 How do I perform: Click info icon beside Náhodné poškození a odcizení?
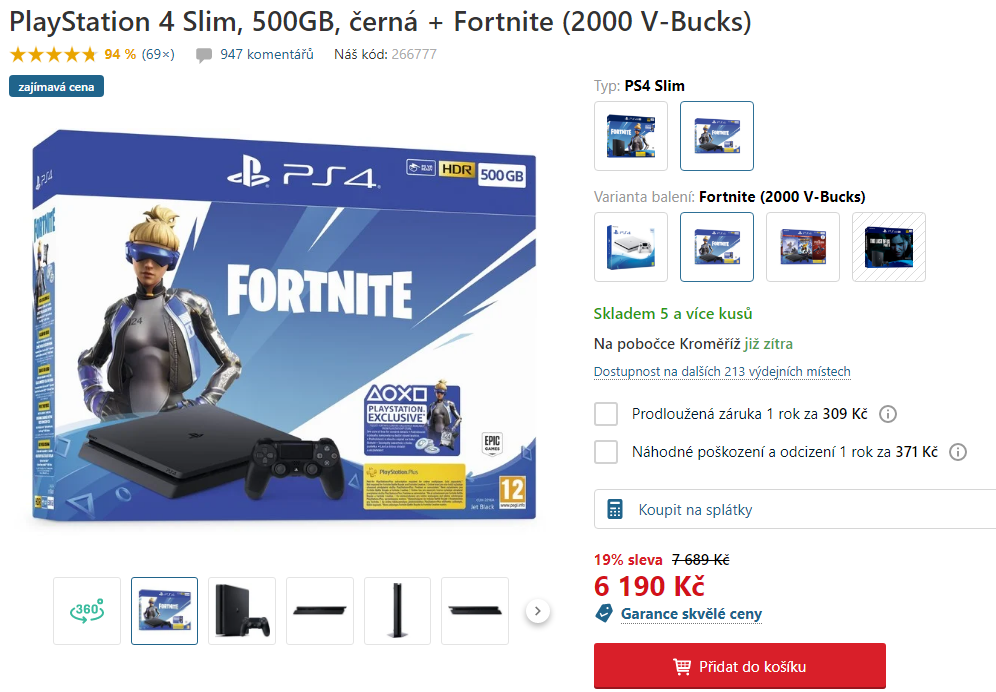pyautogui.click(x=957, y=452)
